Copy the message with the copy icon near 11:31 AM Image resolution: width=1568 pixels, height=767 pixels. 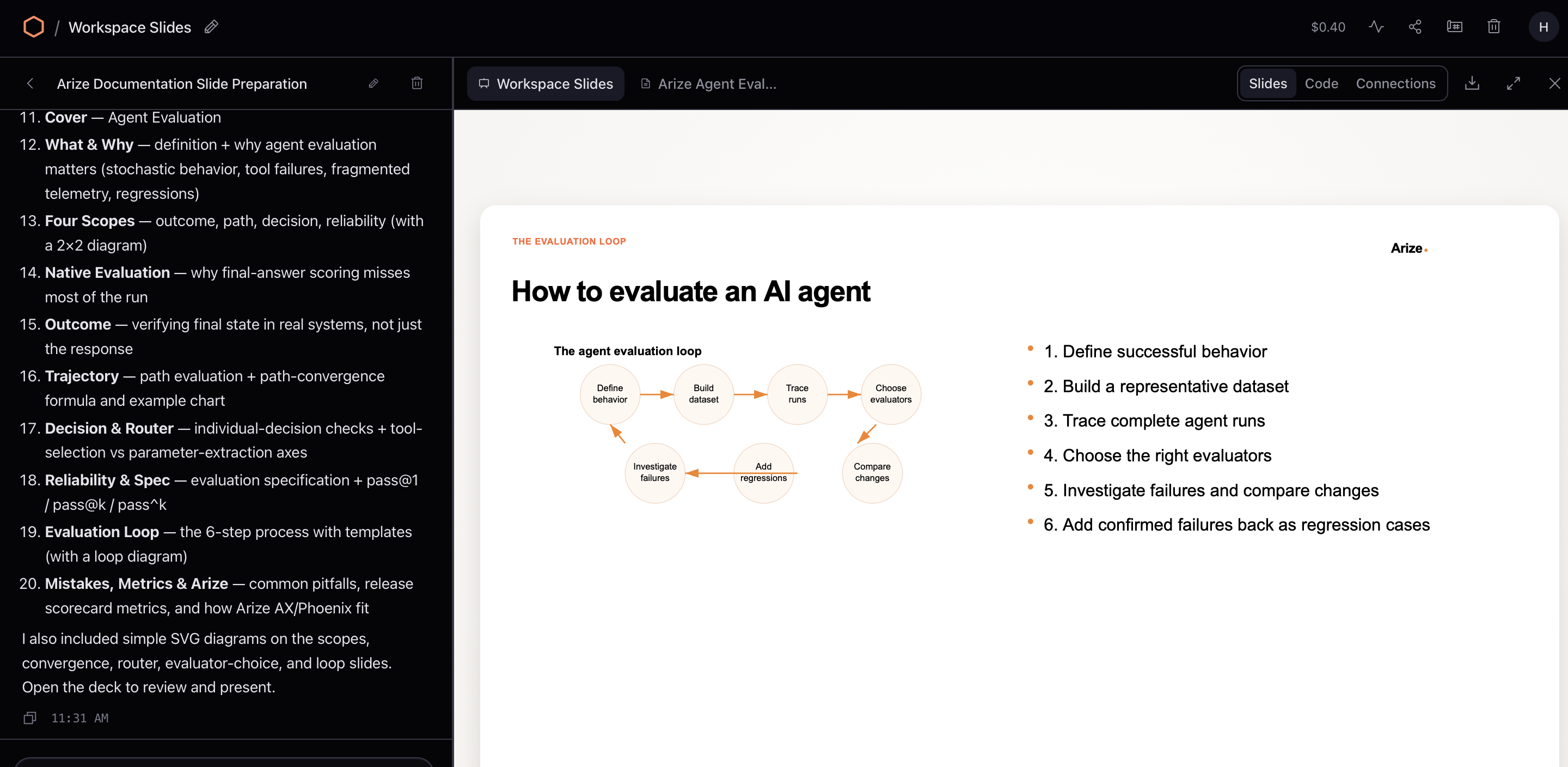[x=30, y=719]
